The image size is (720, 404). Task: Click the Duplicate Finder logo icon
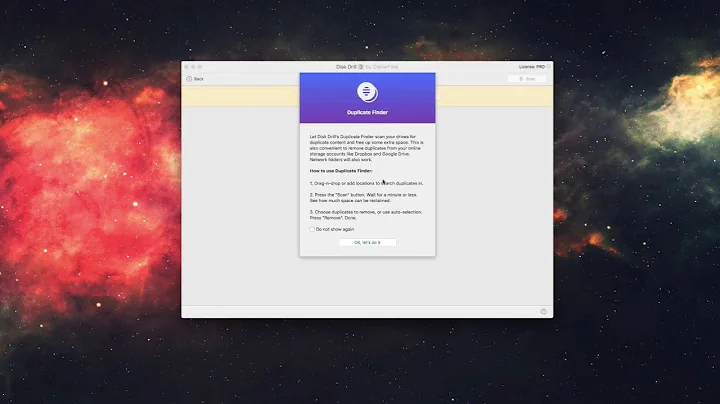click(x=367, y=92)
